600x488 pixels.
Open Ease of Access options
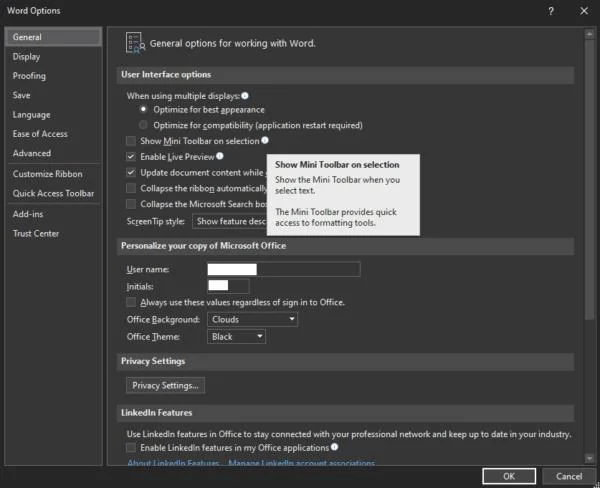point(53,134)
